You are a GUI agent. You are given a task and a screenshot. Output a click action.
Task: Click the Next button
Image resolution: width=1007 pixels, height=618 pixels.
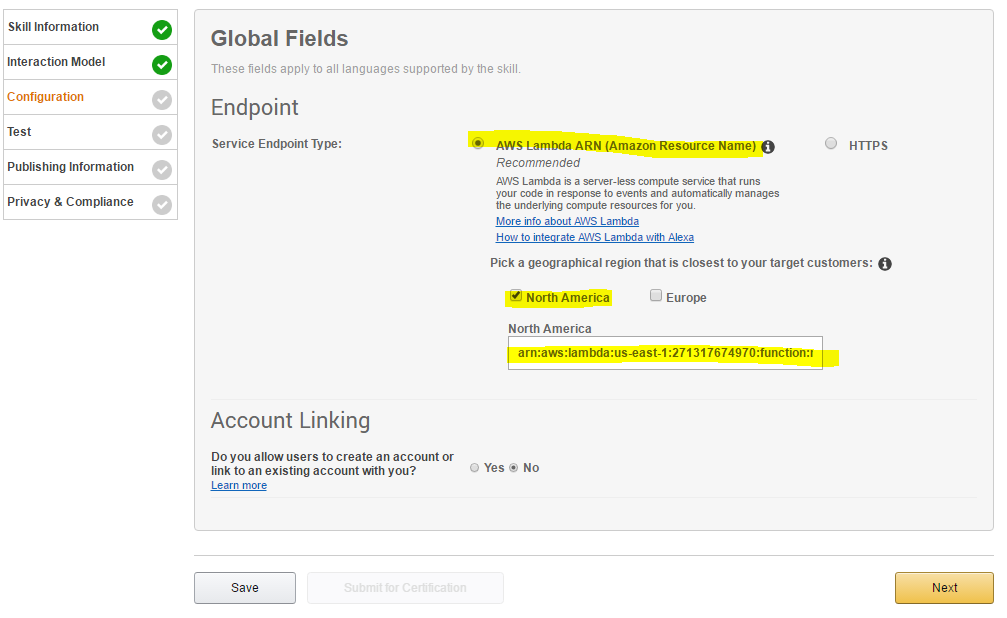pos(944,588)
